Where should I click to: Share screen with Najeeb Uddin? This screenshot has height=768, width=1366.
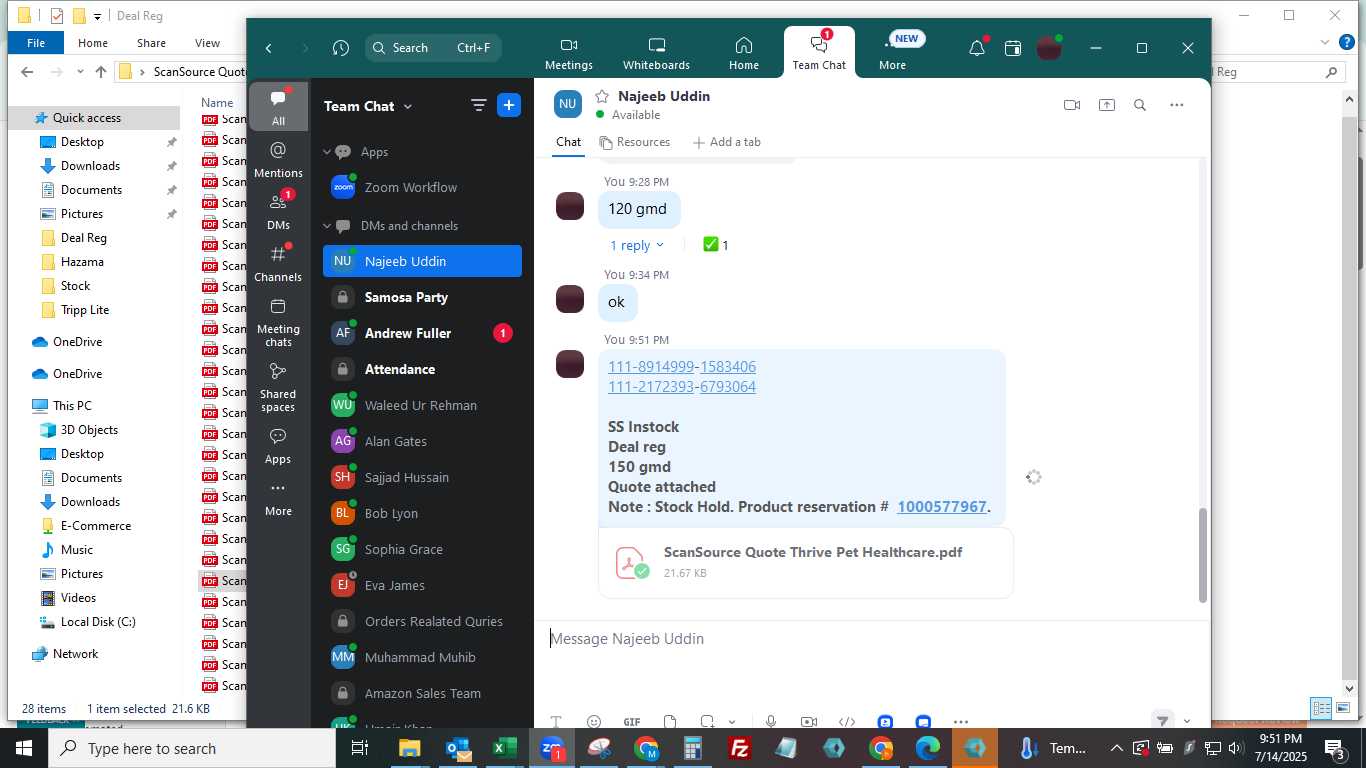pyautogui.click(x=1107, y=105)
